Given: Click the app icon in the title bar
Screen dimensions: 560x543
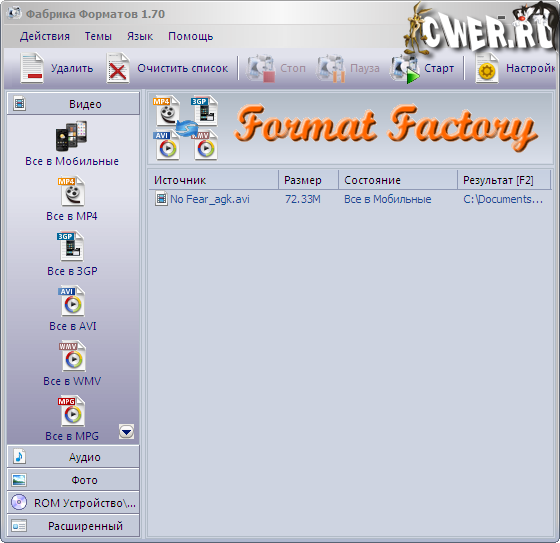Looking at the screenshot, I should click(14, 13).
